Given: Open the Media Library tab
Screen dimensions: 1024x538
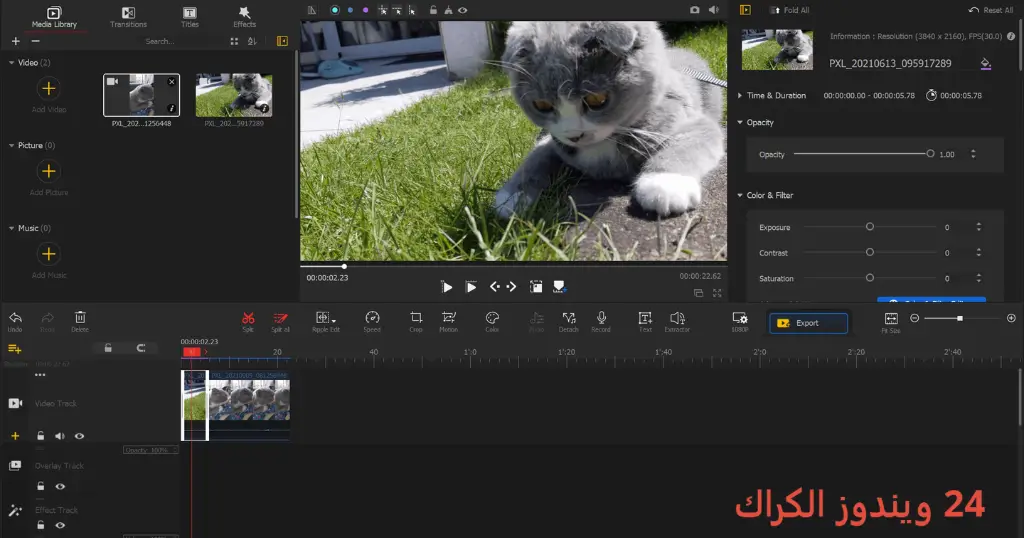Looking at the screenshot, I should click(x=54, y=17).
